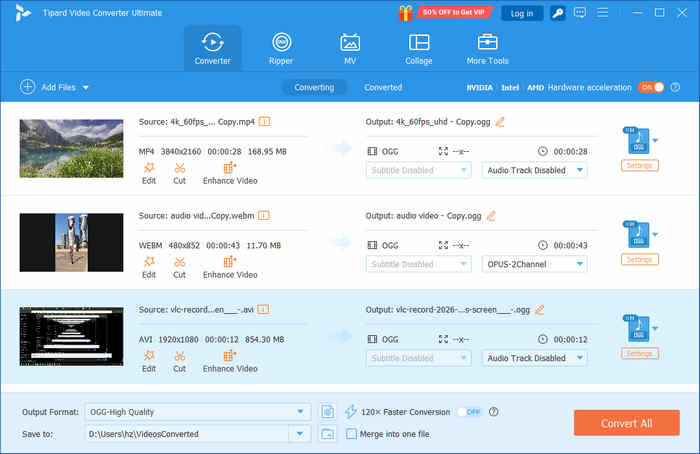700x454 pixels.
Task: Choose OGG format icon for vlc-record file
Action: [x=638, y=329]
